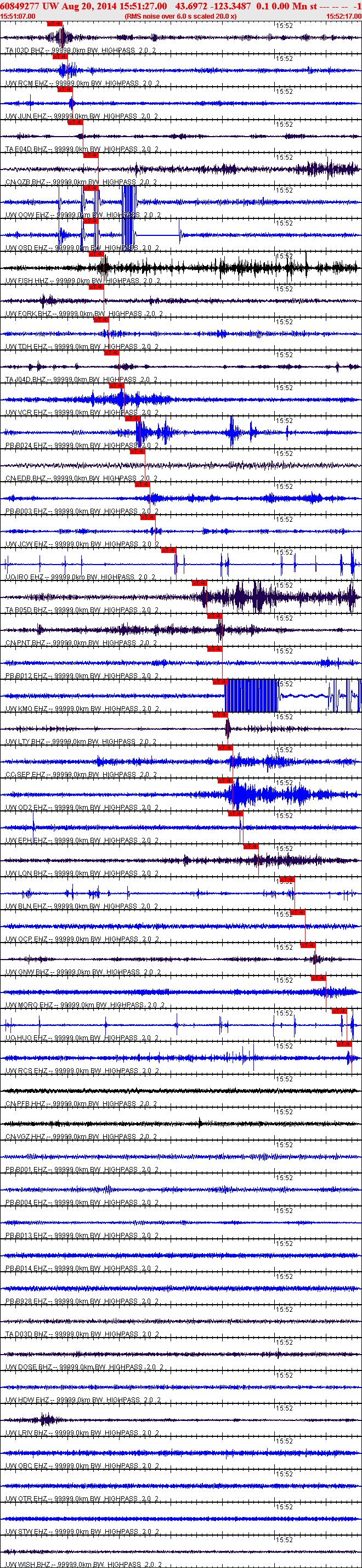Select the UW KMO EHZ station label
The height and width of the screenshot is (1568, 362).
[x=82, y=708]
